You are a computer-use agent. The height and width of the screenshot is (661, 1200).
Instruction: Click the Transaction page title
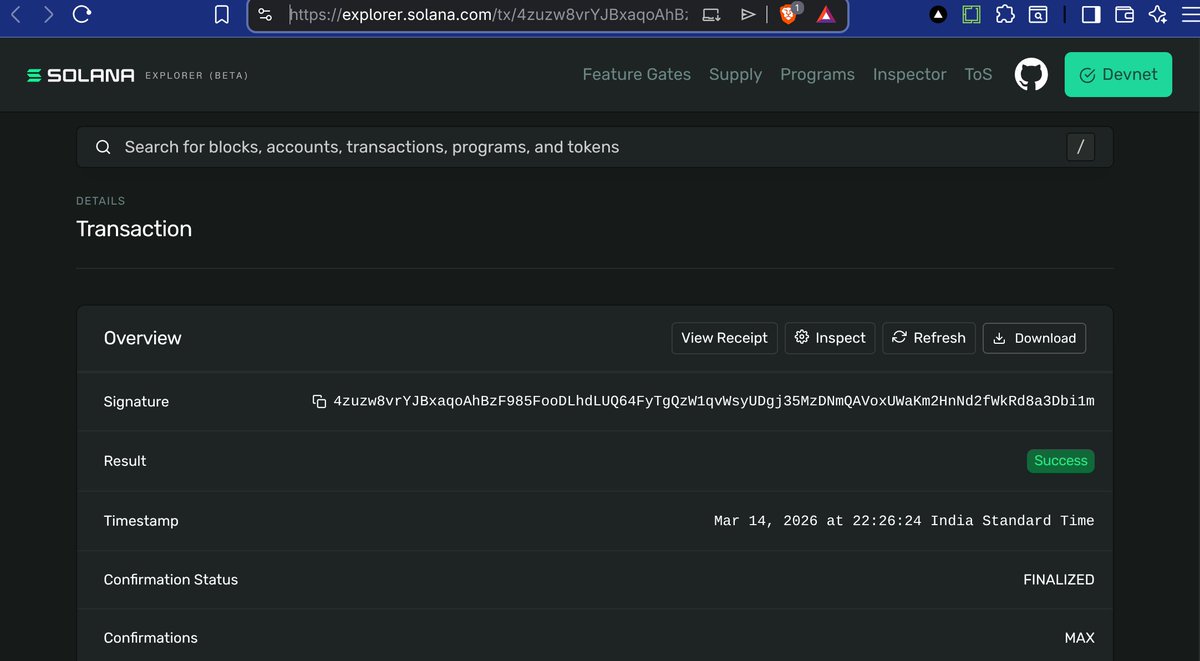(x=134, y=229)
